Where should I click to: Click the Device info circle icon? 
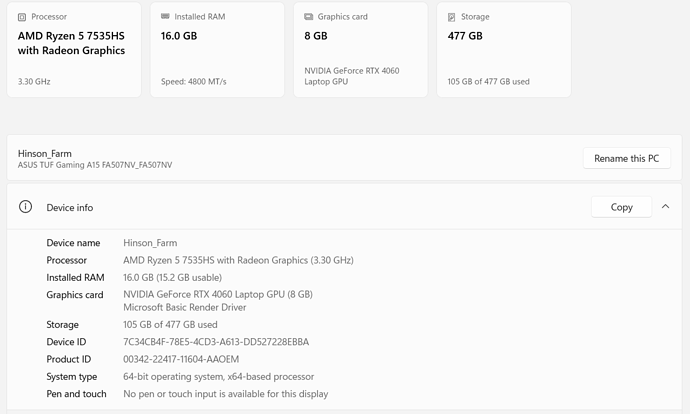pos(26,207)
